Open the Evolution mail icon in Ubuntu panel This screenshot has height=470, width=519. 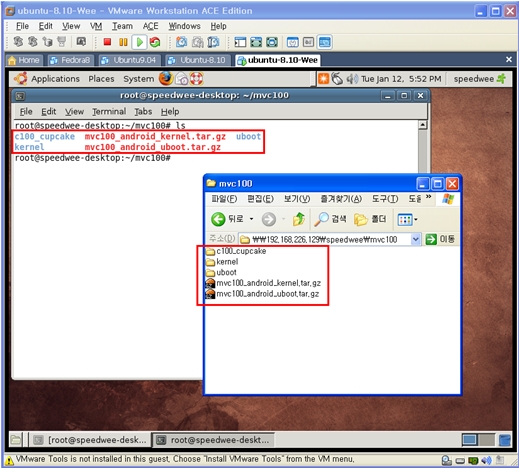tap(182, 79)
